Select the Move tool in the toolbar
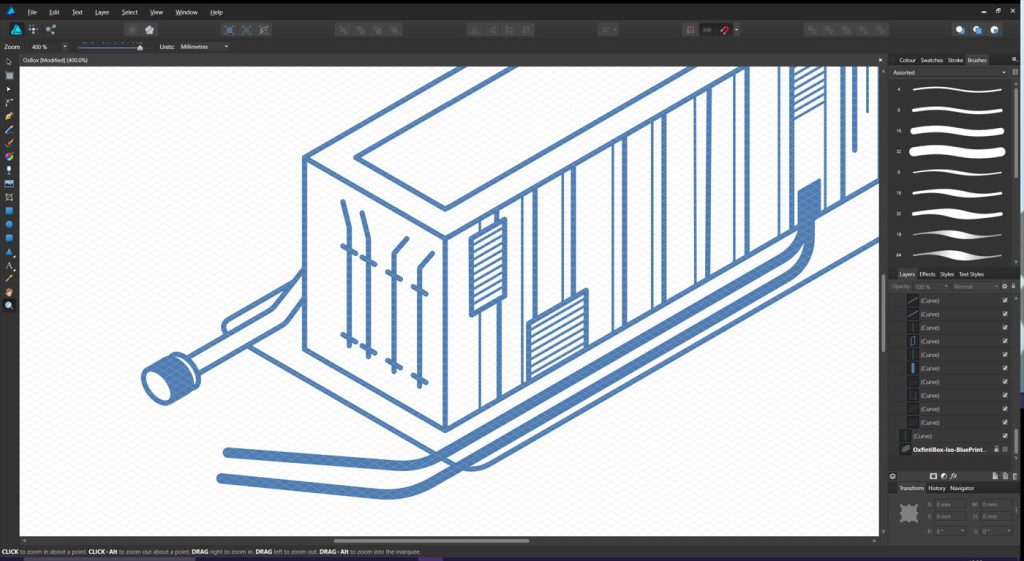The image size is (1024, 561). (9, 62)
